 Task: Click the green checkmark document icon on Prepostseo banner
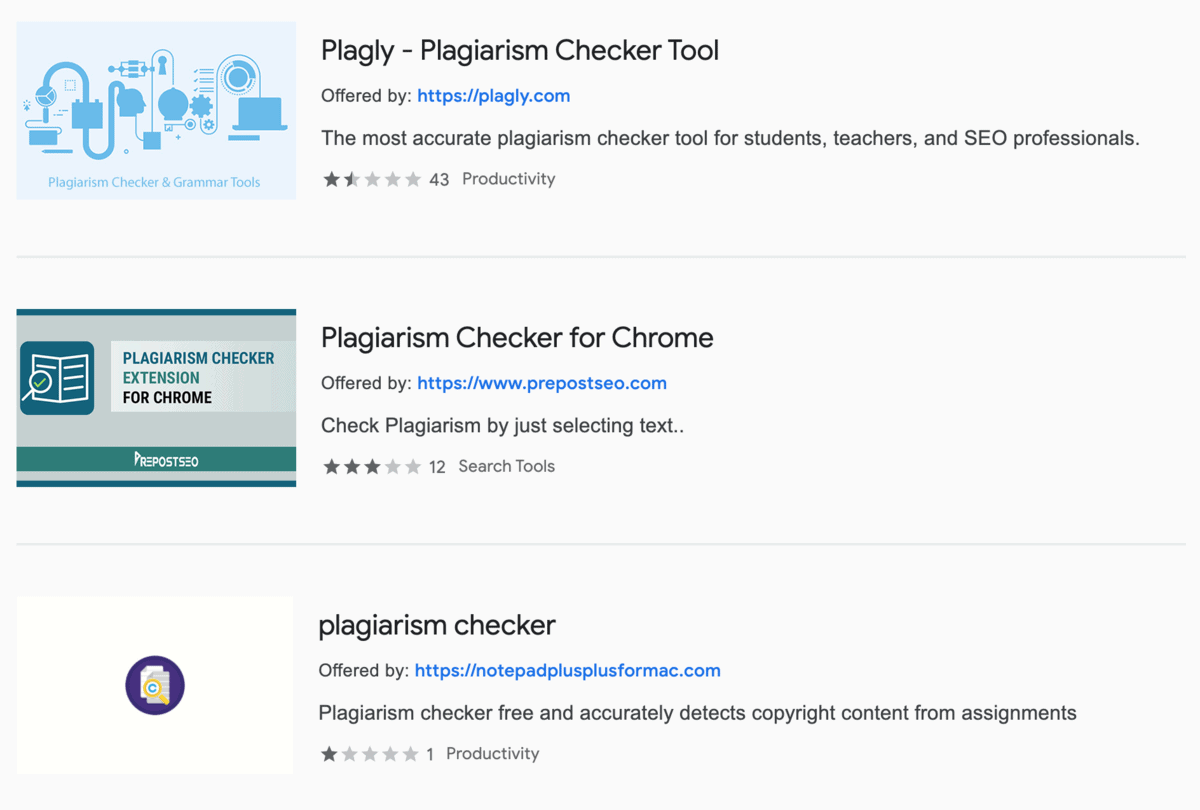click(58, 375)
